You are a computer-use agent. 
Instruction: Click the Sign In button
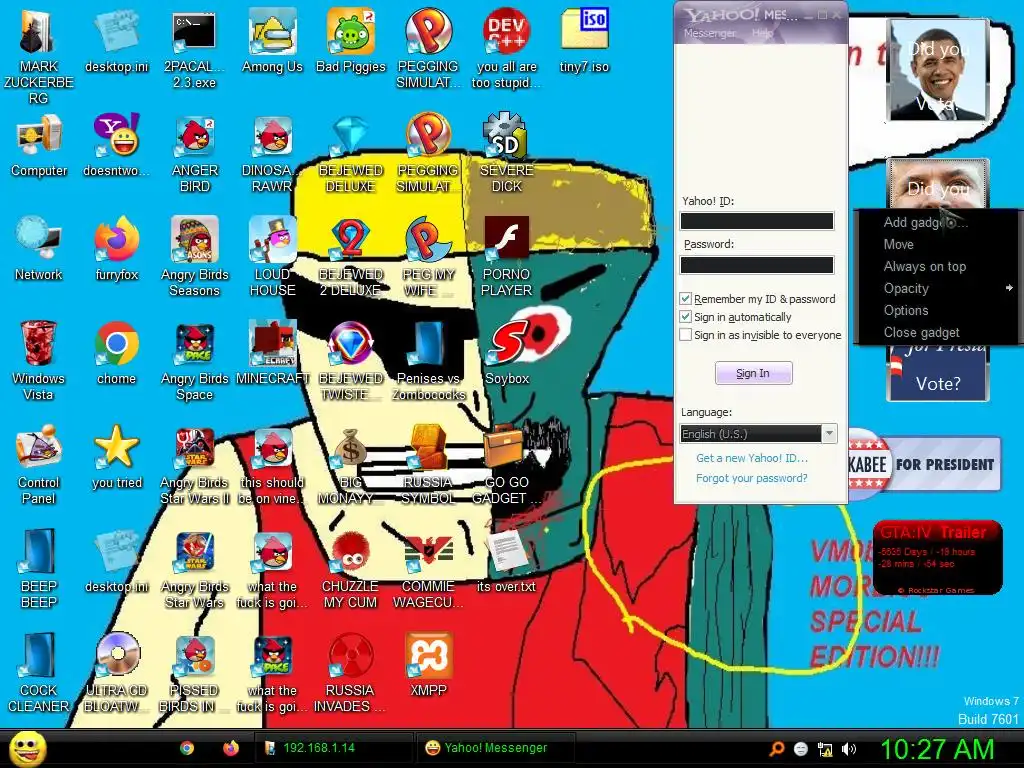point(754,373)
